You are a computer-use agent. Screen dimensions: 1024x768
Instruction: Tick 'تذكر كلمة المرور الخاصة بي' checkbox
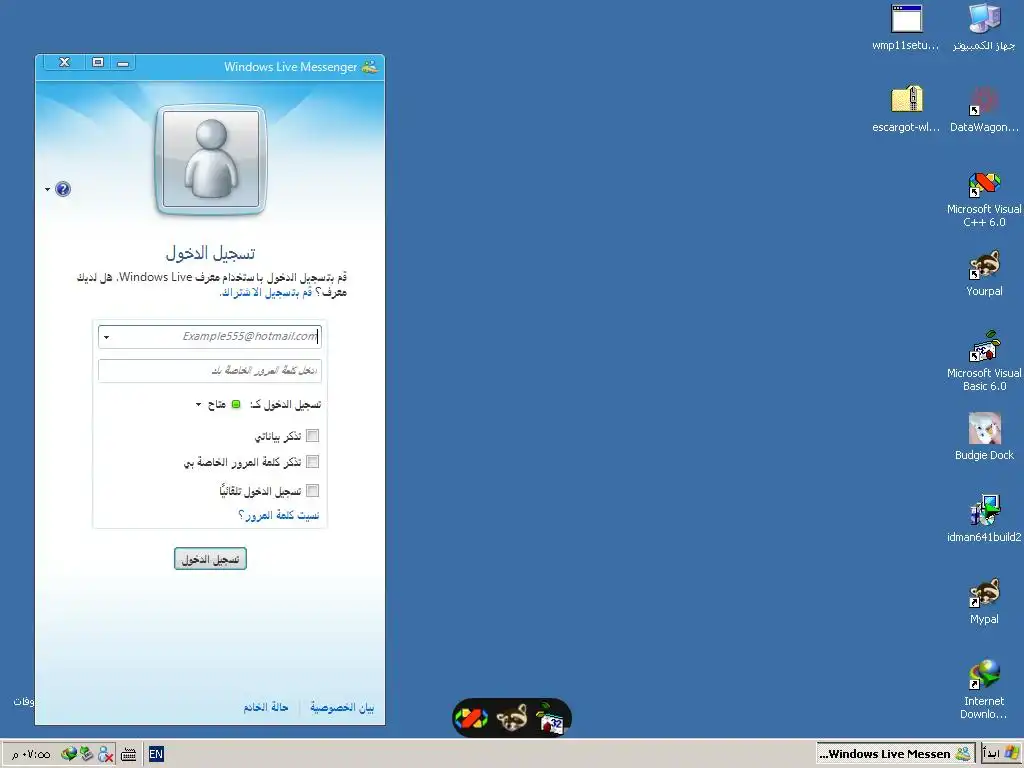coord(313,462)
